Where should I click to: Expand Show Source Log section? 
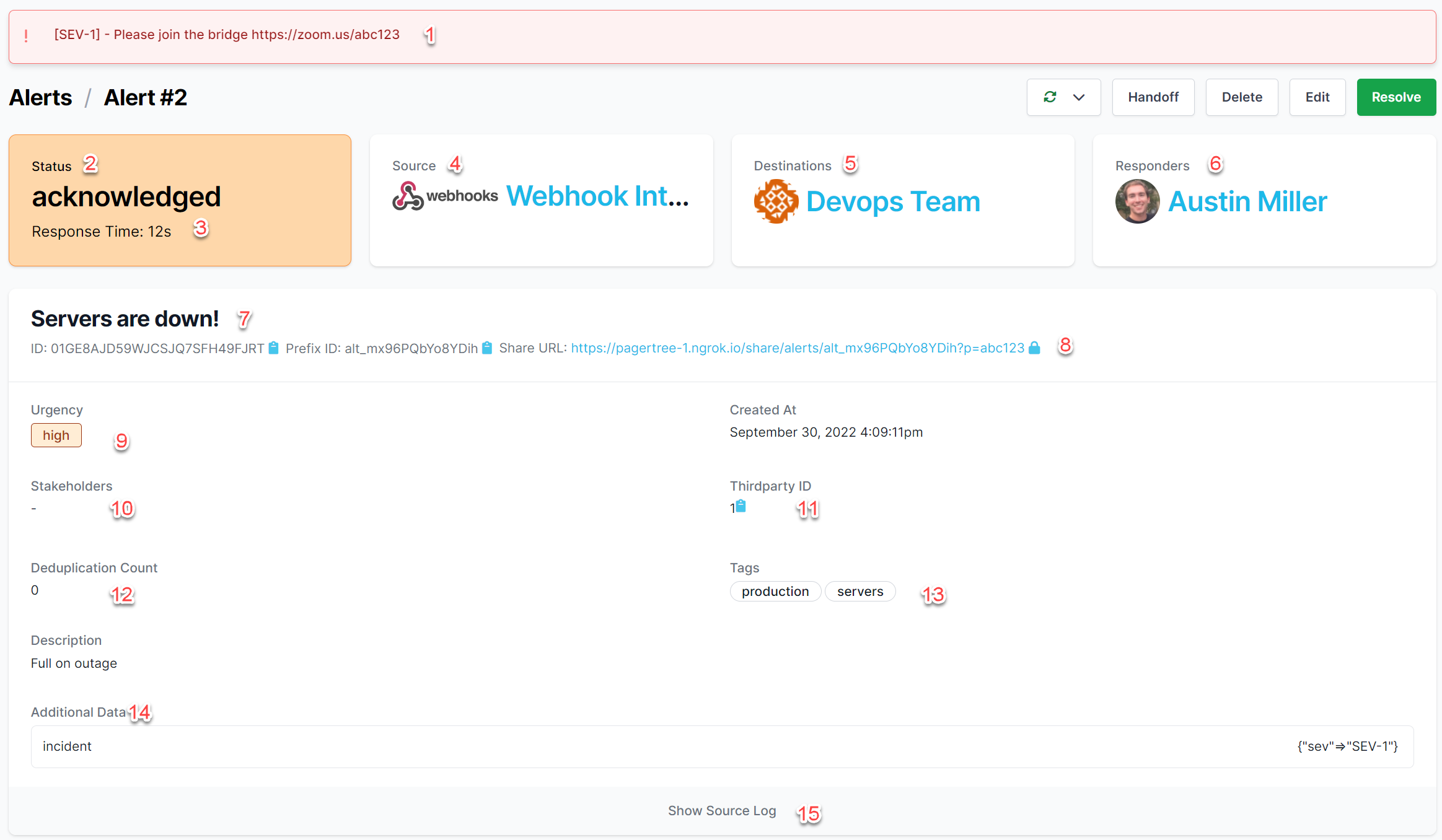pyautogui.click(x=721, y=811)
